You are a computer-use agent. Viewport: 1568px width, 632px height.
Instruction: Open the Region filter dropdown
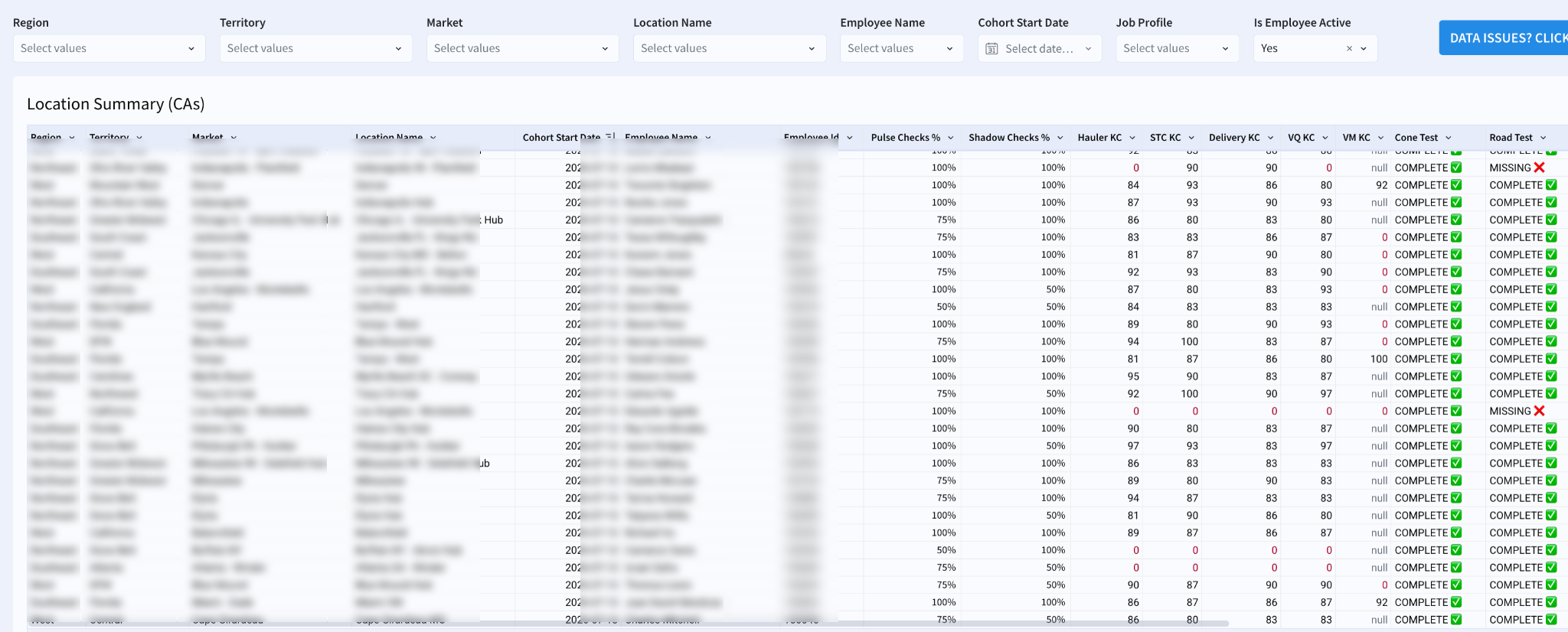[109, 48]
